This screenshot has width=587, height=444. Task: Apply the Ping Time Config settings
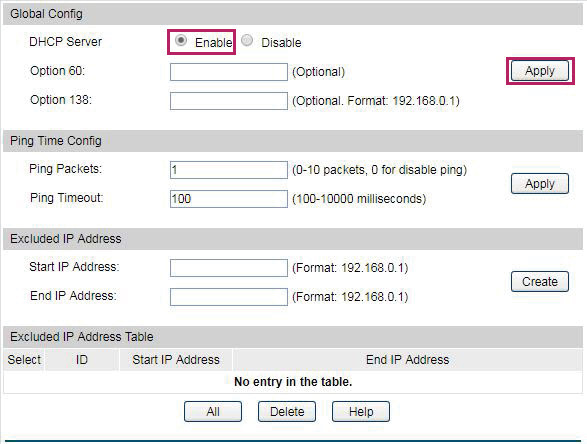[x=540, y=184]
